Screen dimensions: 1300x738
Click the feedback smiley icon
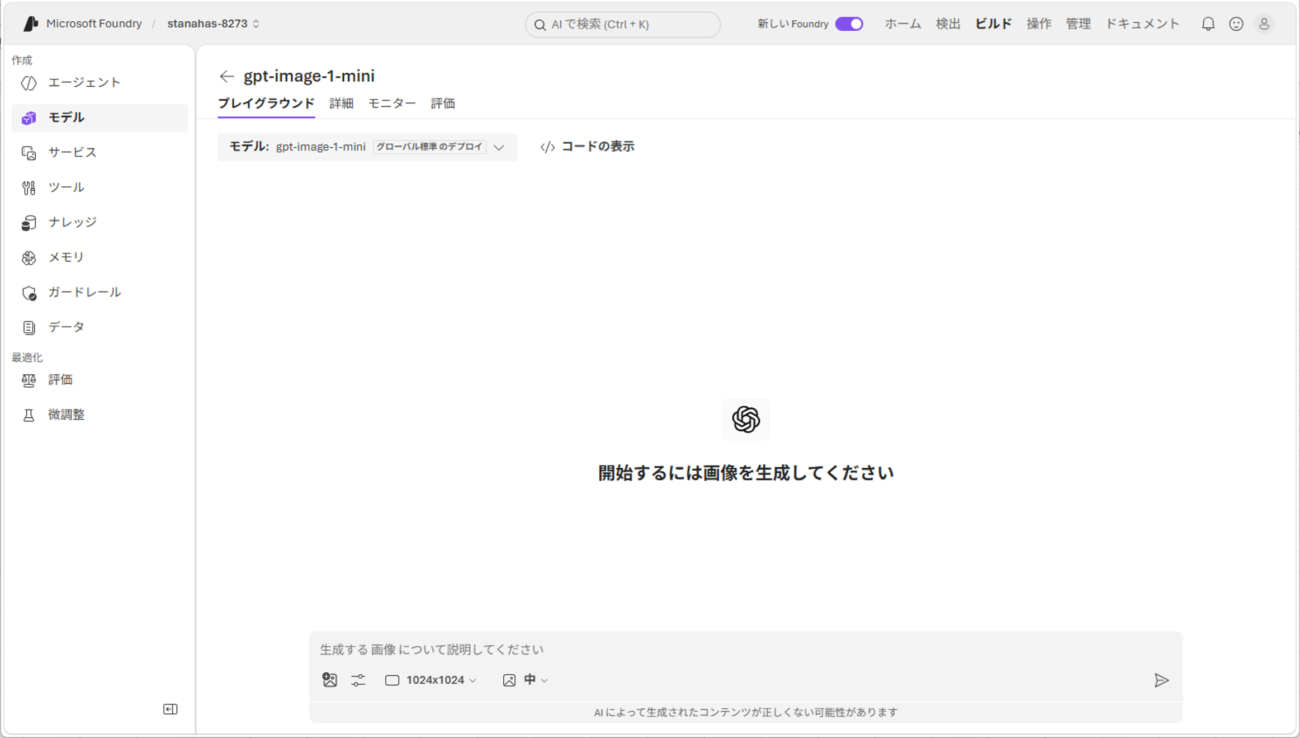1236,24
